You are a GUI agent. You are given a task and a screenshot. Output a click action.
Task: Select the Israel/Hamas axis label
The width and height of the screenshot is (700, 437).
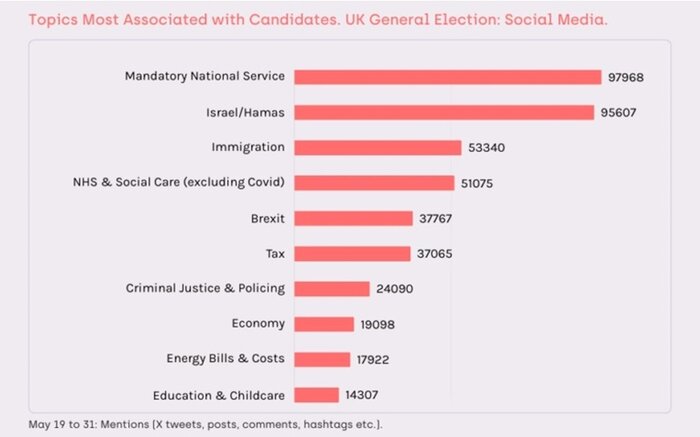244,112
